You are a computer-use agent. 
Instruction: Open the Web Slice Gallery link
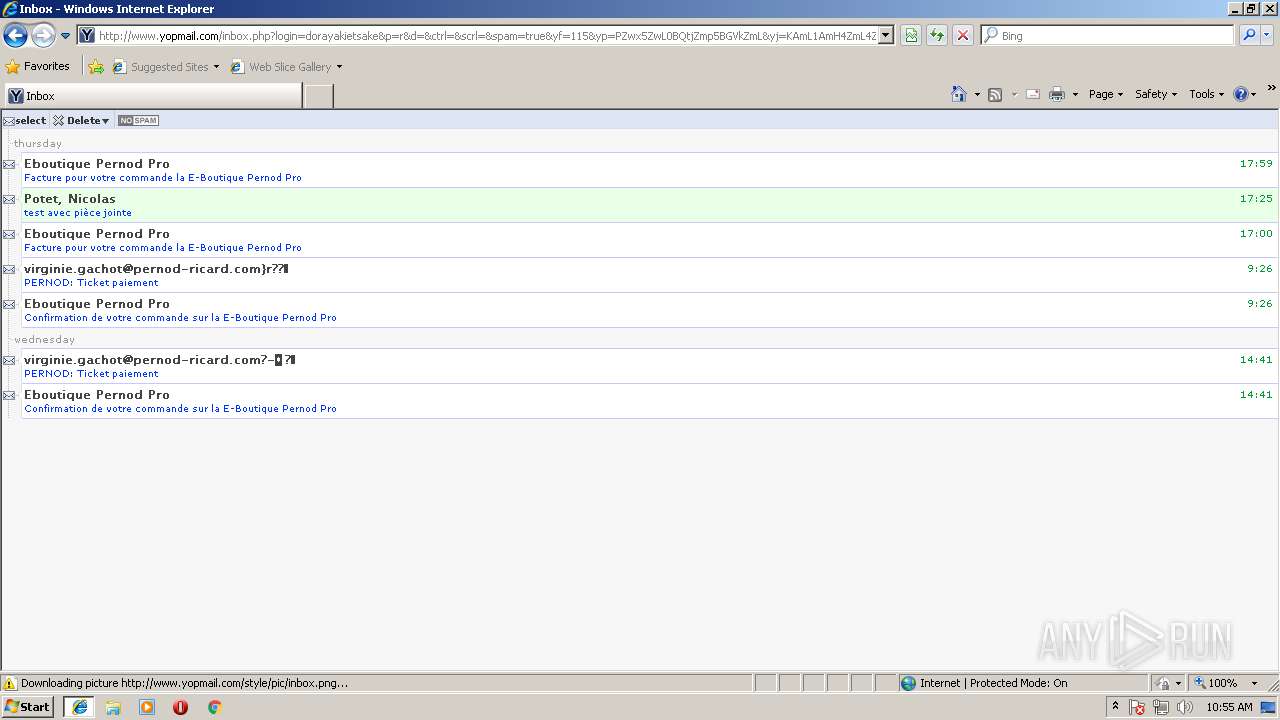281,67
